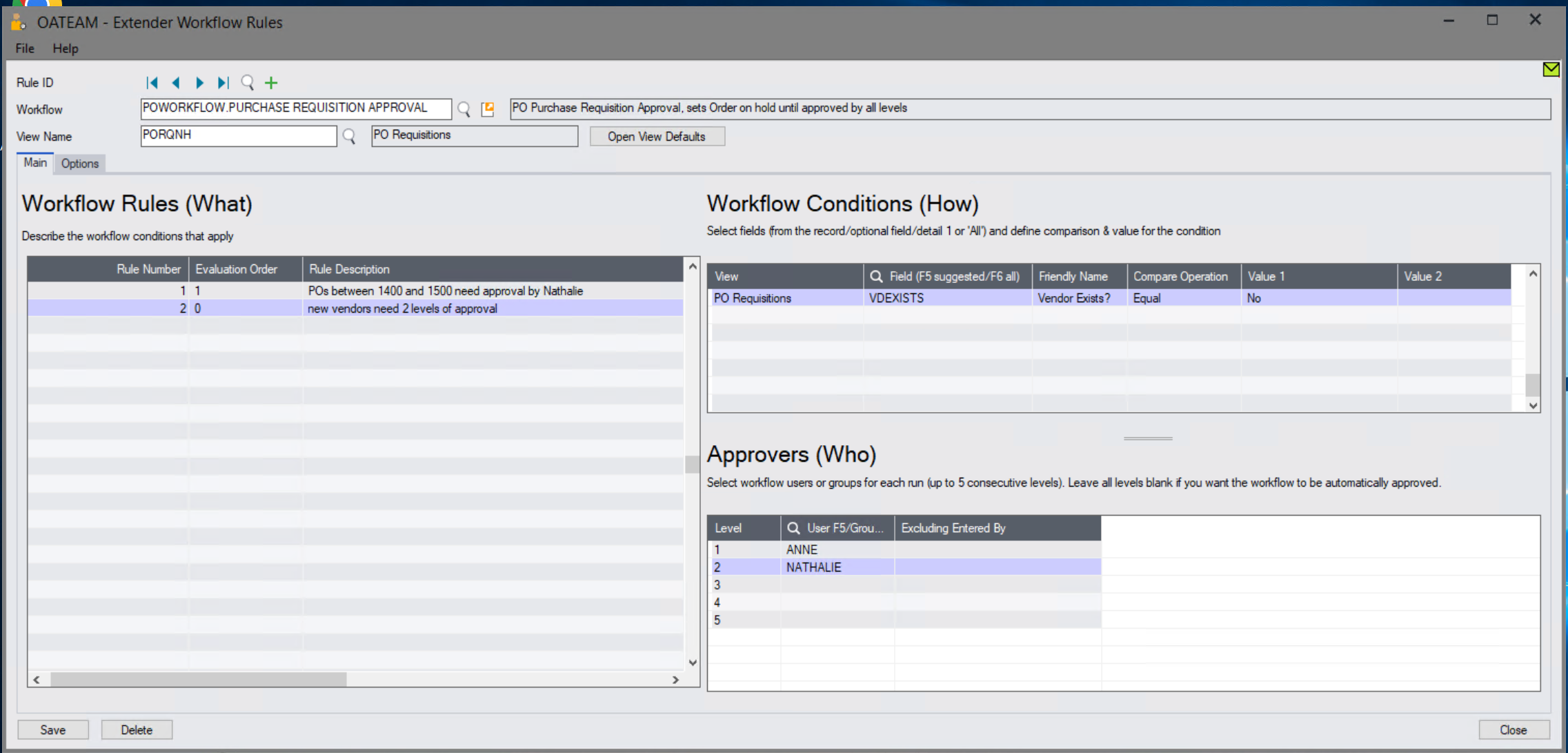Click Excluding Entered By column header

pos(998,528)
